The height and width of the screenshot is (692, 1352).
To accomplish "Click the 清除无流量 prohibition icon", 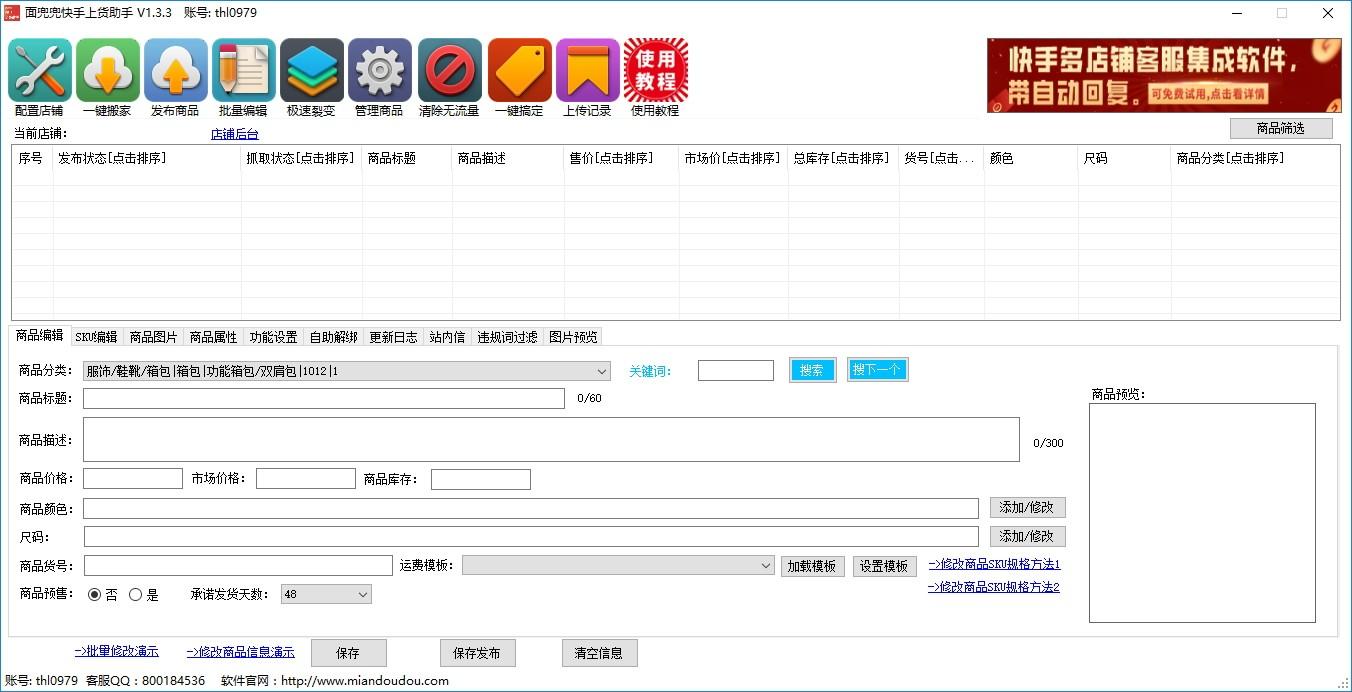I will pyautogui.click(x=450, y=70).
